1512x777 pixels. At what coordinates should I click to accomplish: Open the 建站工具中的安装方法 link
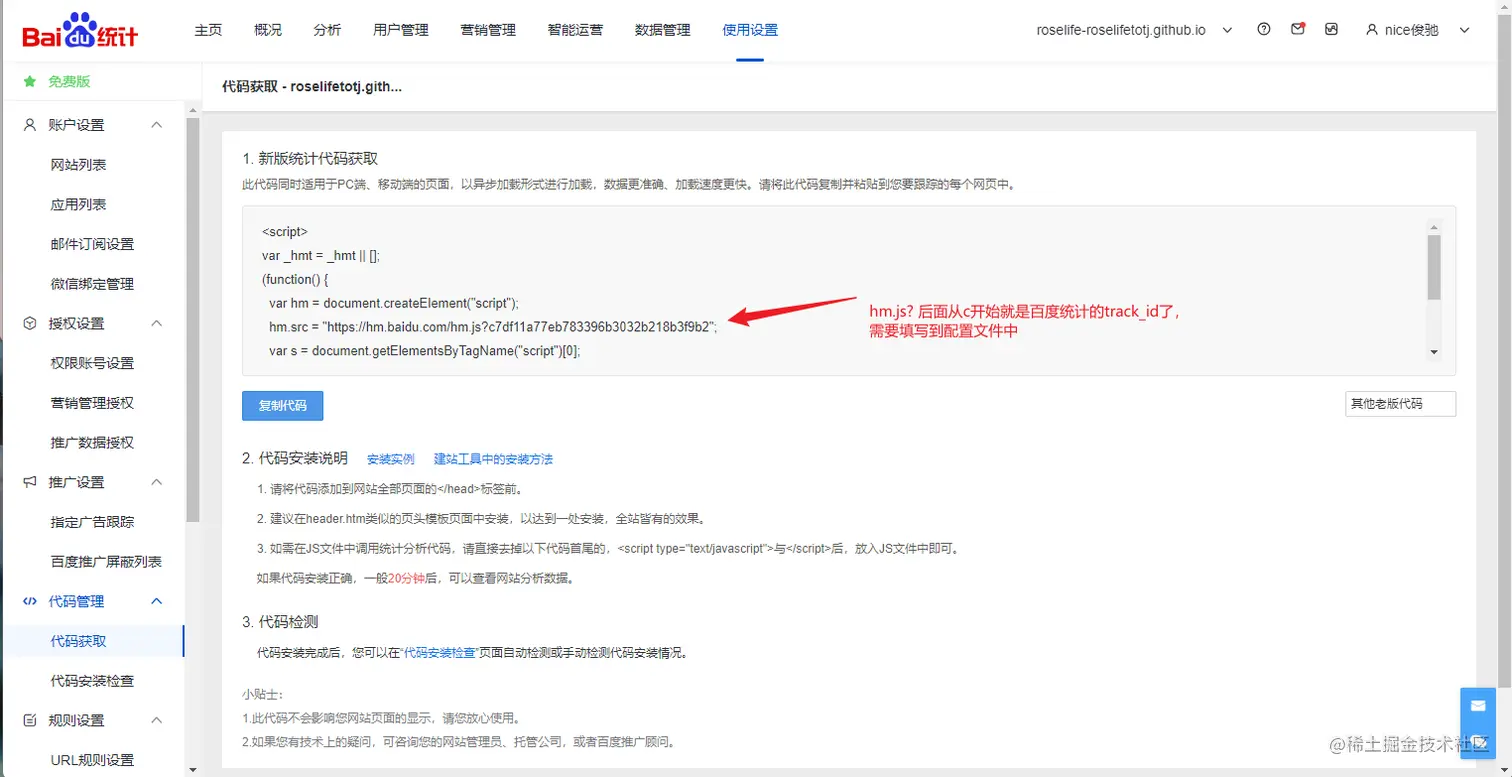pos(493,460)
